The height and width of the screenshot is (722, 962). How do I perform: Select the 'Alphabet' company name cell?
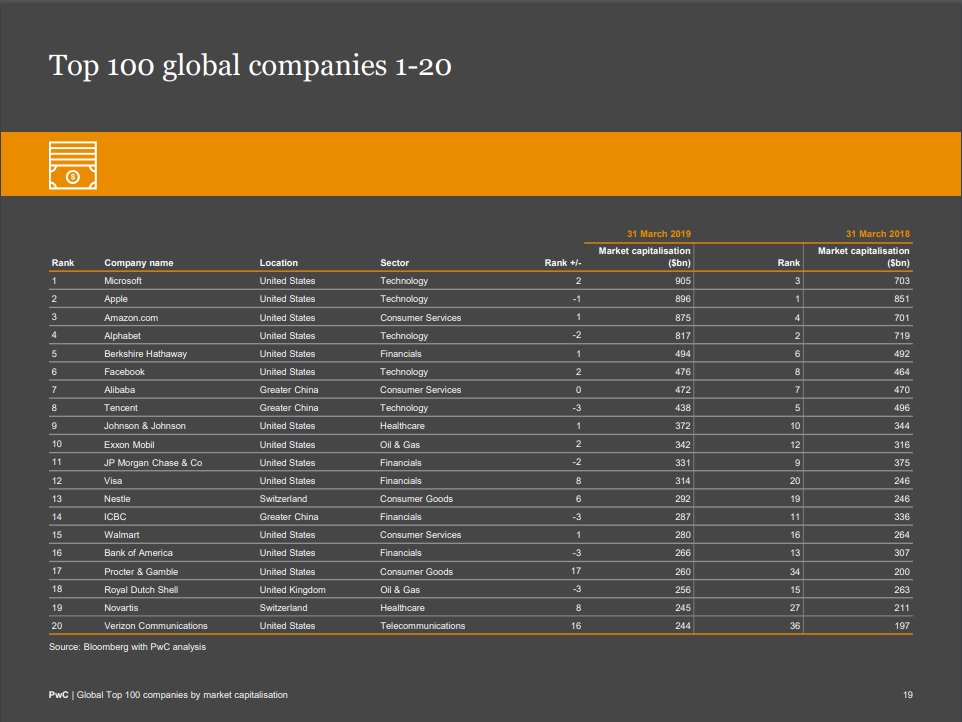[x=122, y=336]
